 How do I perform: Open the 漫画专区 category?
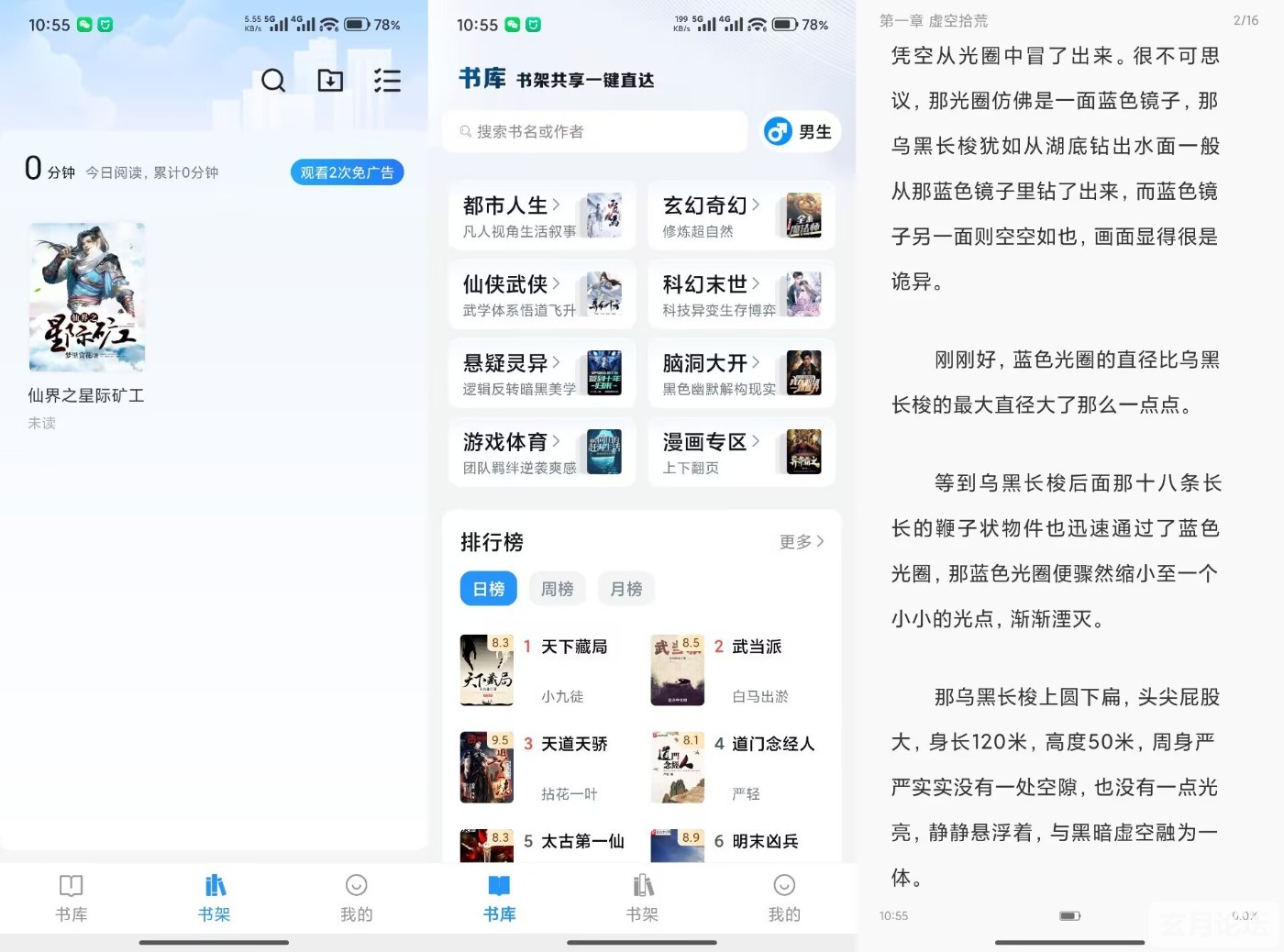coord(741,452)
